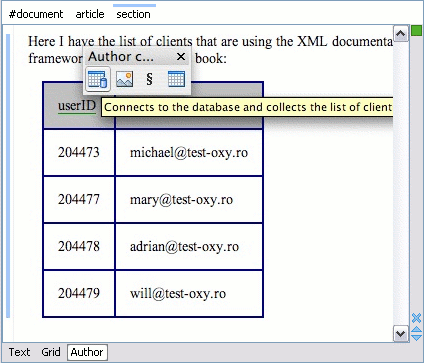This screenshot has height=363, width=424.
Task: Click the insert table grid icon
Action: point(176,79)
